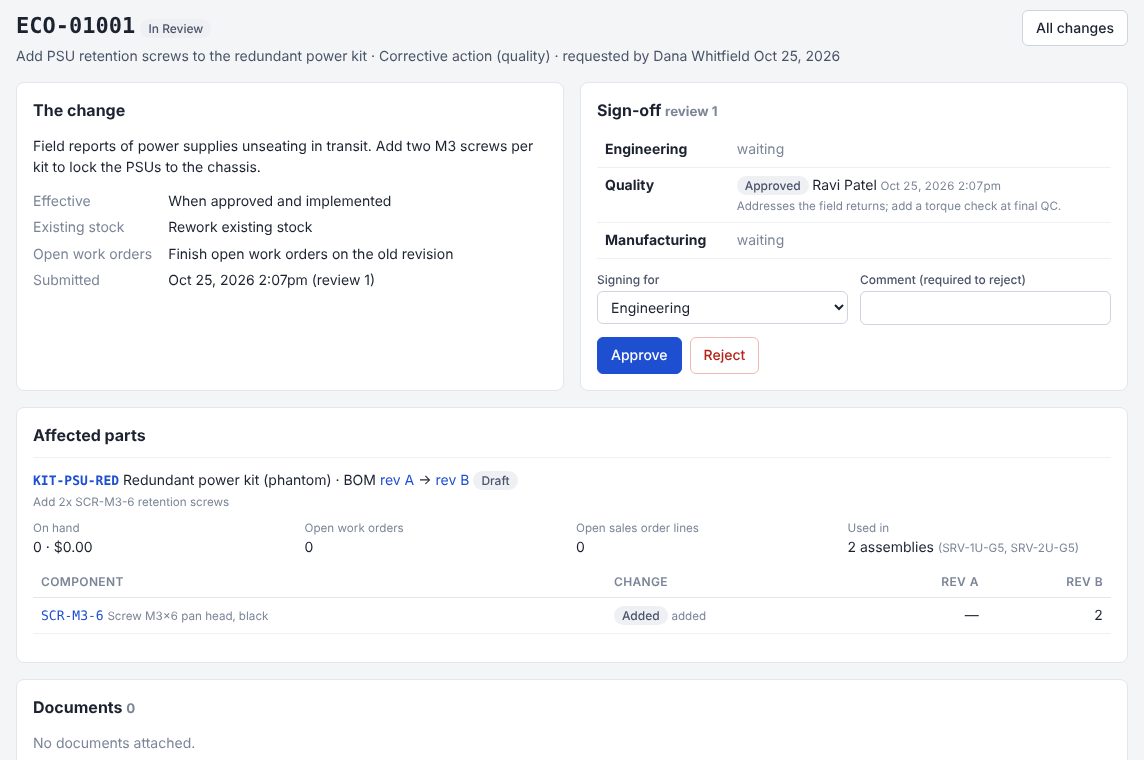View BOM rev A
This screenshot has height=760, width=1144.
(397, 481)
